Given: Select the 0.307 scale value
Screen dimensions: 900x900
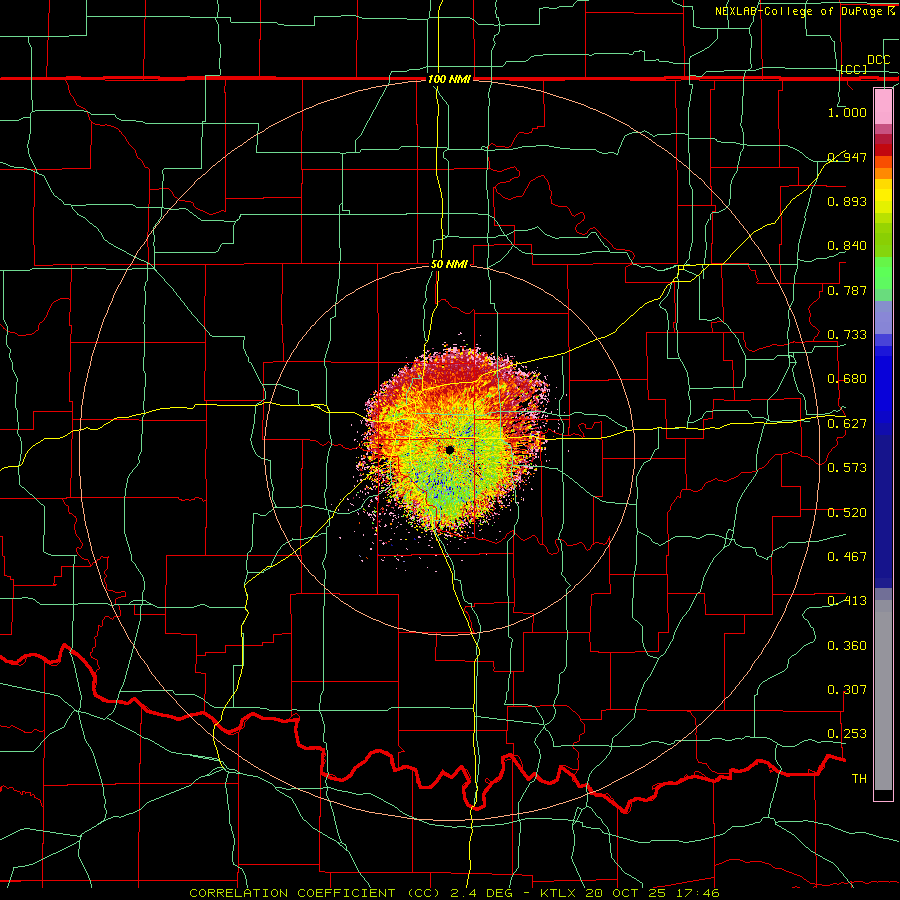Looking at the screenshot, I should tap(847, 689).
